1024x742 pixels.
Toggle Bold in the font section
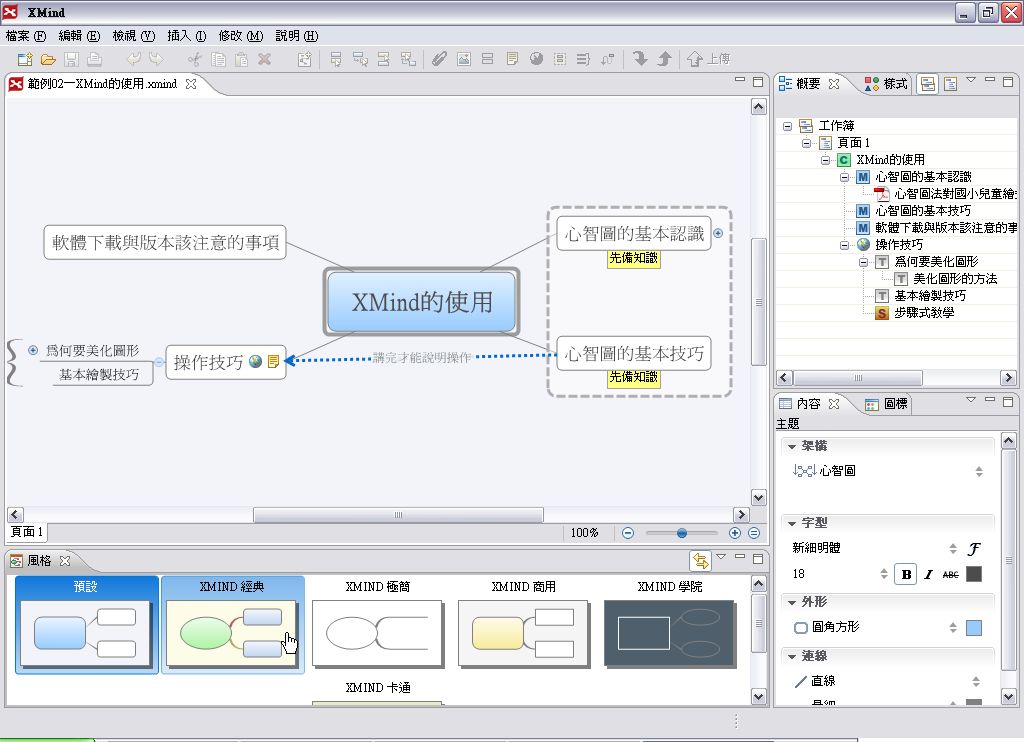pyautogui.click(x=906, y=574)
